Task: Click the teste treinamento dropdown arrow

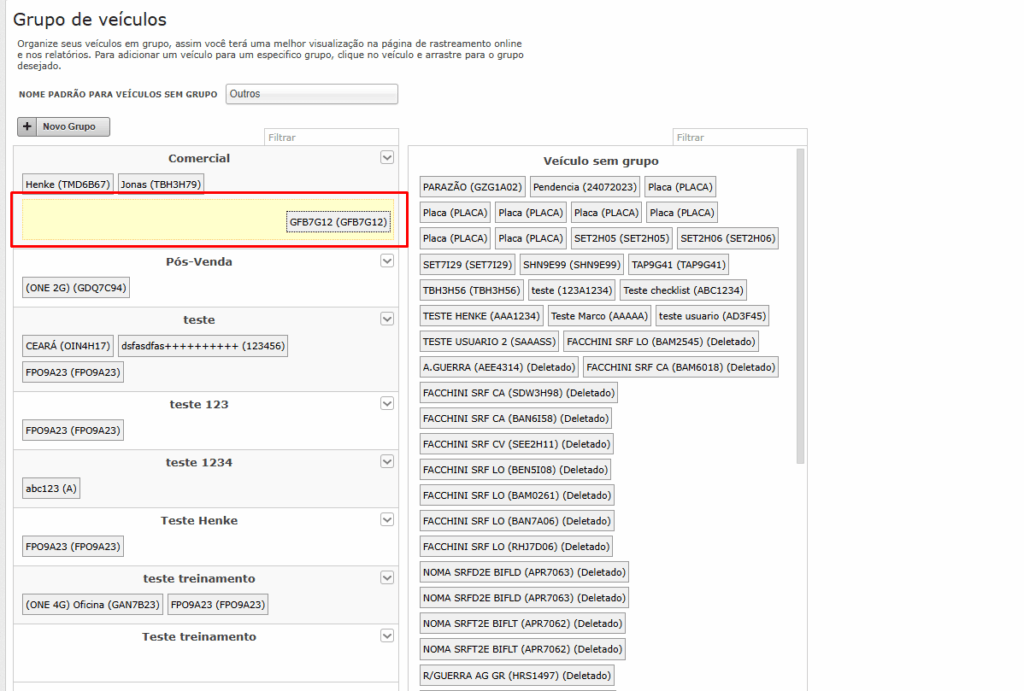Action: [387, 578]
